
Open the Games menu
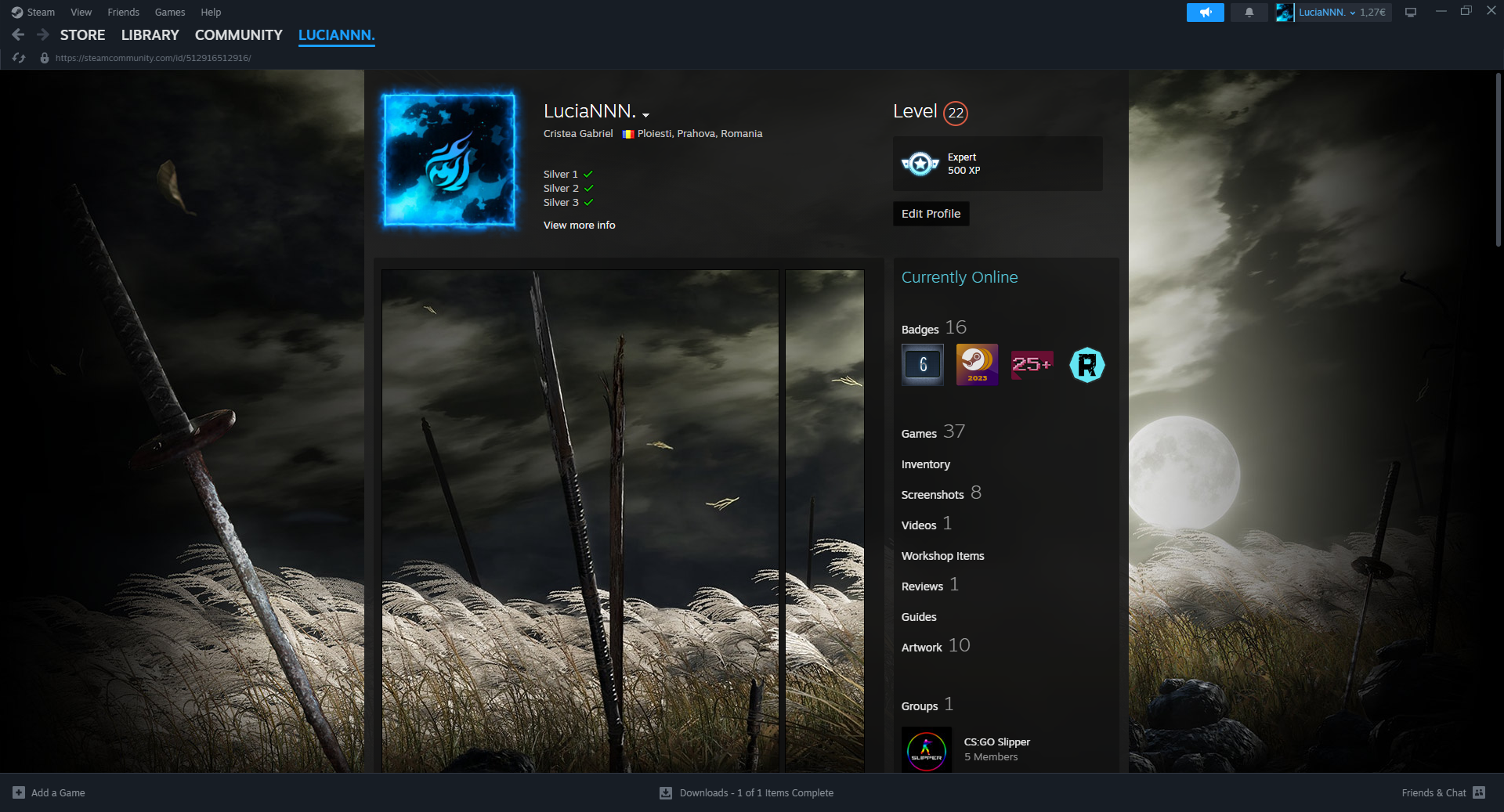pyautogui.click(x=170, y=13)
